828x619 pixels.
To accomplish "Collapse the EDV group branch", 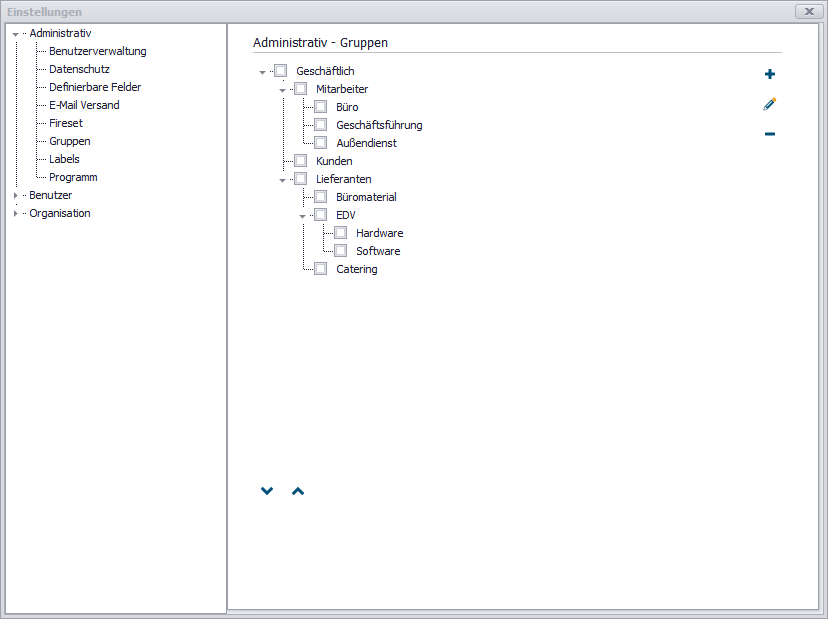I will (302, 216).
